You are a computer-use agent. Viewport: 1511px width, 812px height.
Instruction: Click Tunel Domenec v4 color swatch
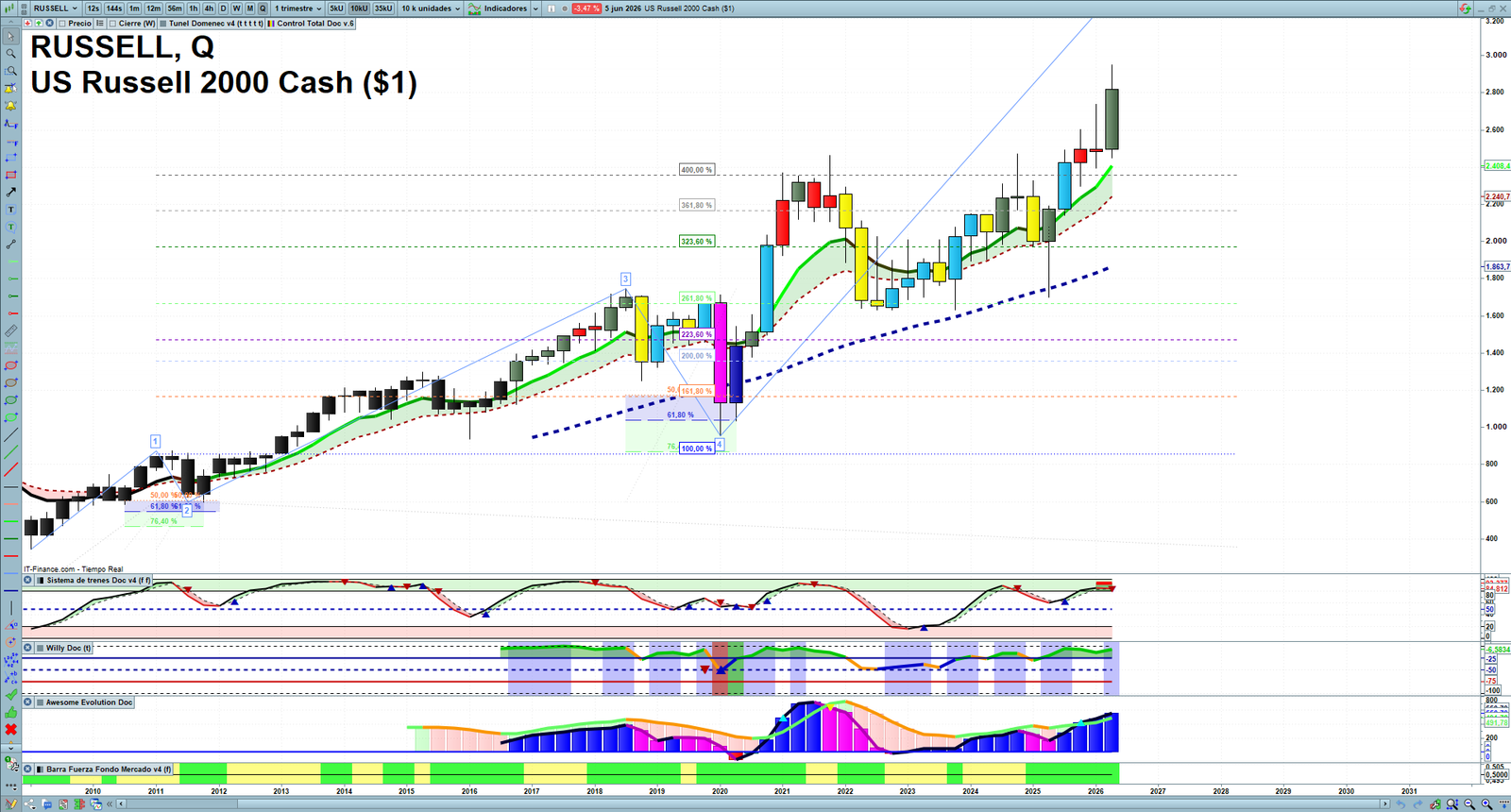(x=163, y=23)
